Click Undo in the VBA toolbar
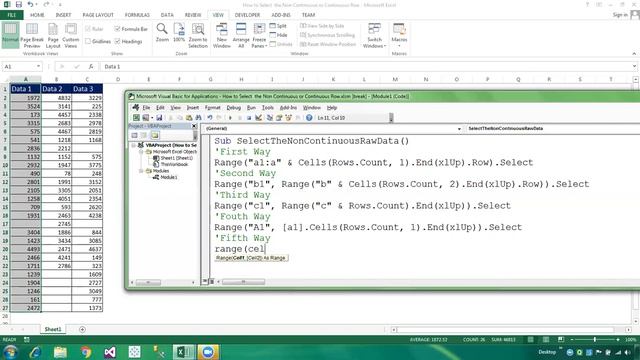This screenshot has width=640, height=360. pos(210,118)
